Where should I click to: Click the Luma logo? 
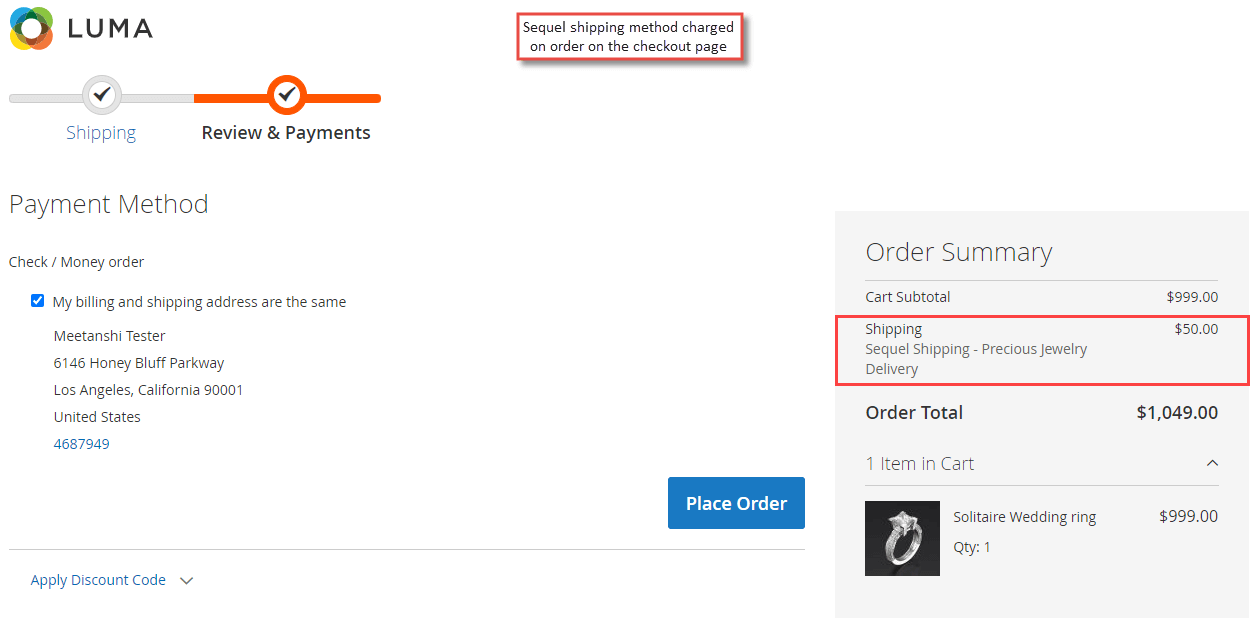(x=80, y=29)
